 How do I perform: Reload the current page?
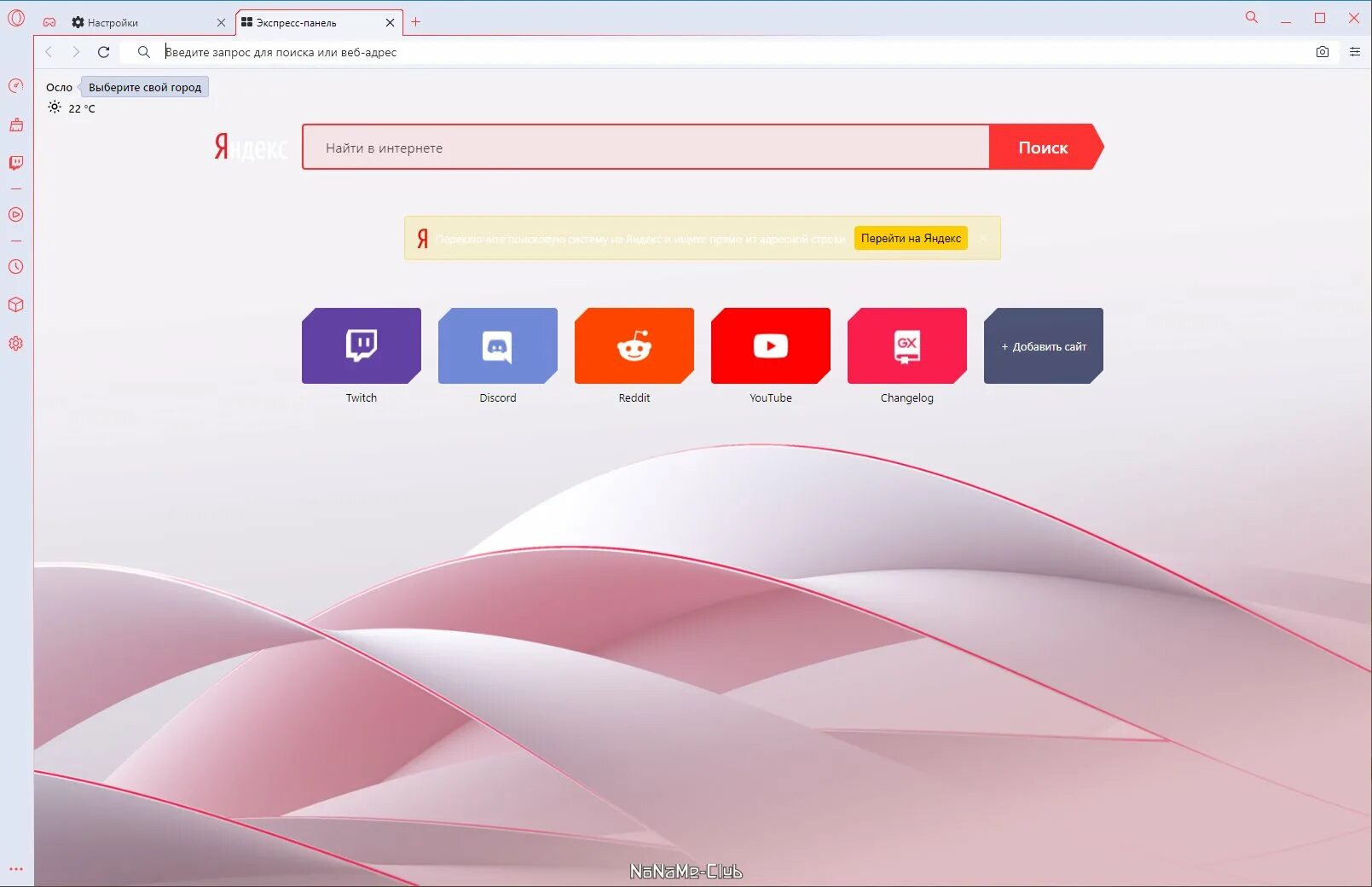coord(104,52)
